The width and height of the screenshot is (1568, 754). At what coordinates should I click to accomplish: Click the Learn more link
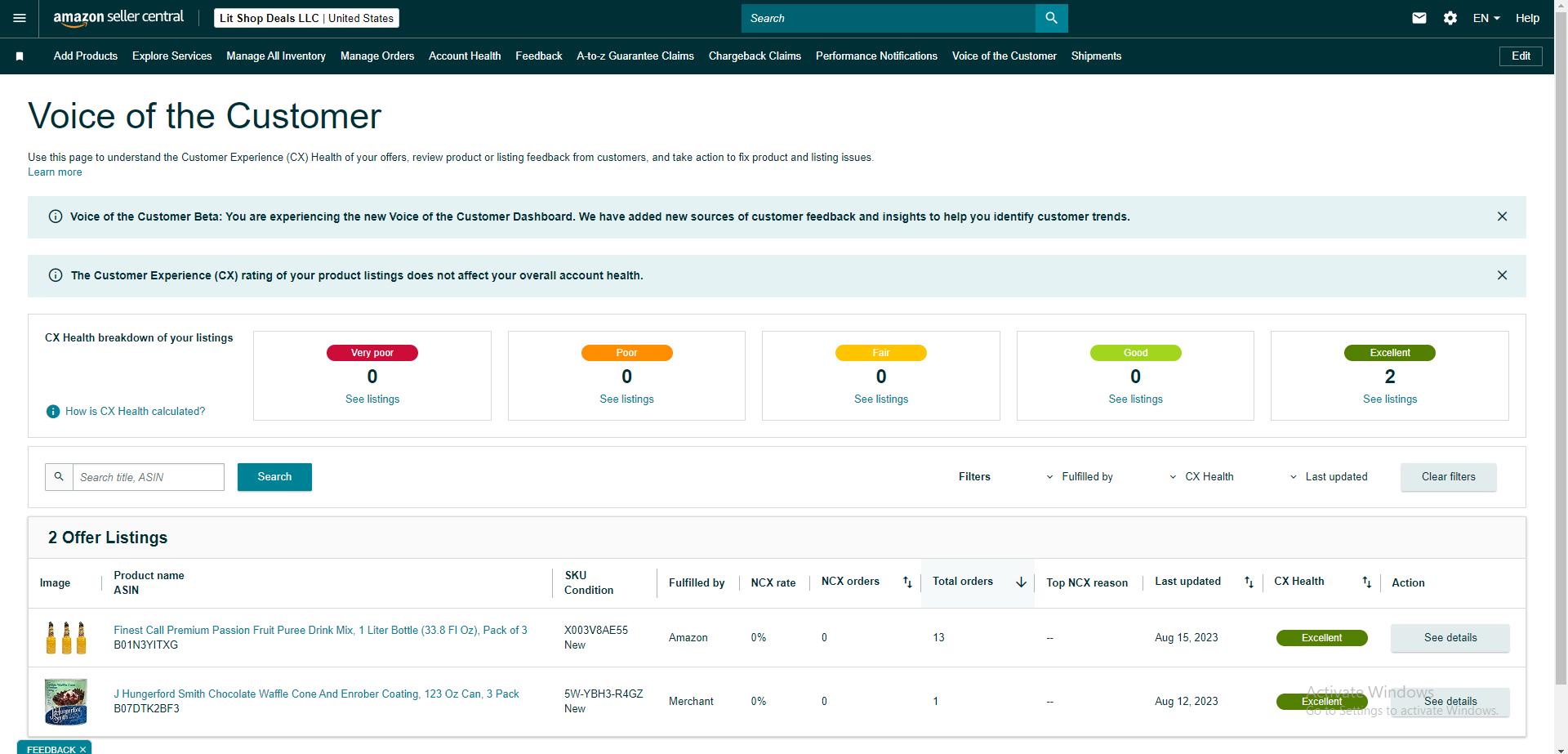click(x=55, y=172)
